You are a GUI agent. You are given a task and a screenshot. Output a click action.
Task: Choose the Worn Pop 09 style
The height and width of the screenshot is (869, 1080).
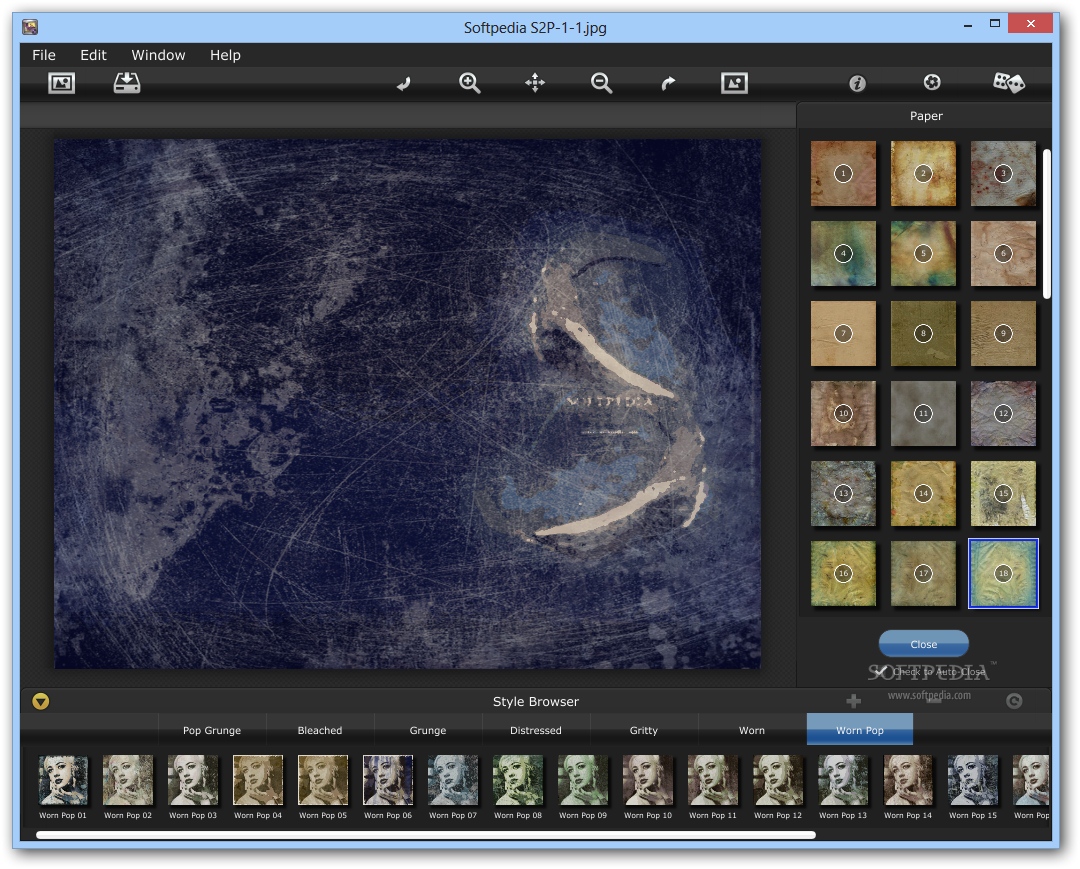(x=583, y=780)
